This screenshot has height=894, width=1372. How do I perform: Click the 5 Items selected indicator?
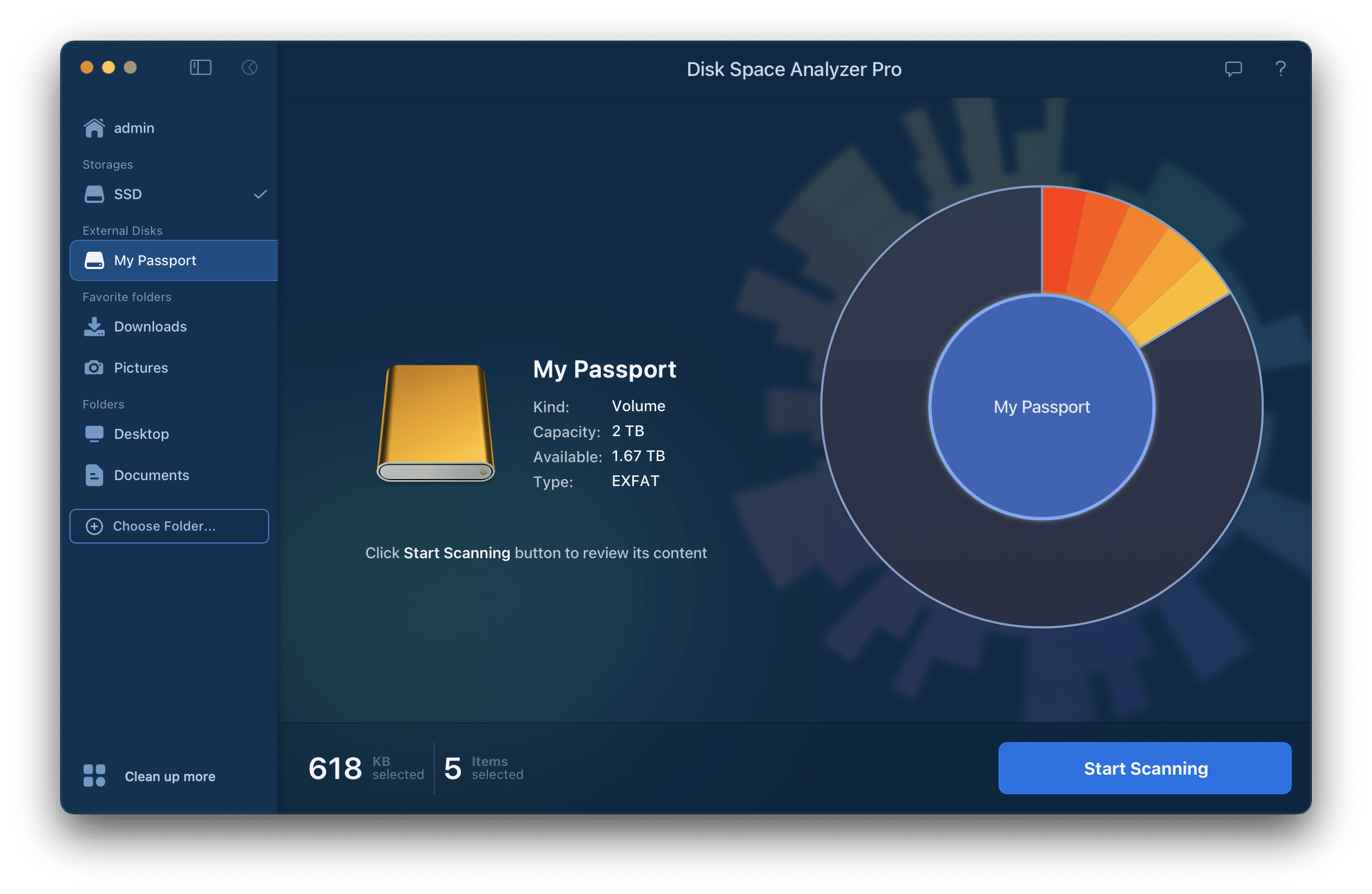(484, 769)
